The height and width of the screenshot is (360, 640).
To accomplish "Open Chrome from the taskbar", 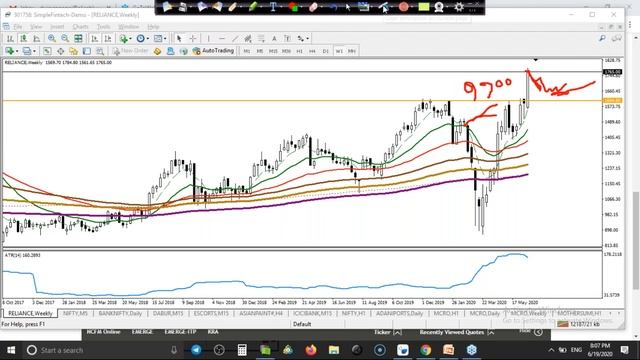I will point(425,350).
